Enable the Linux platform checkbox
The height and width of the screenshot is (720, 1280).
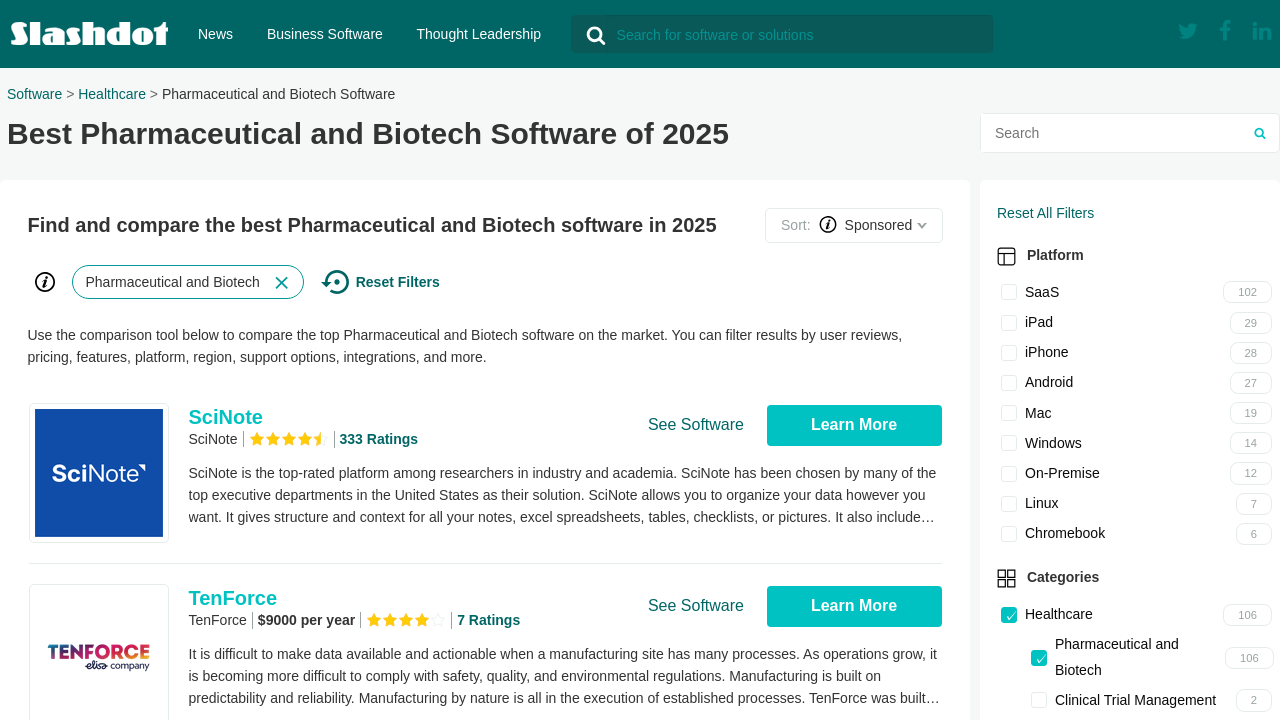[1009, 504]
